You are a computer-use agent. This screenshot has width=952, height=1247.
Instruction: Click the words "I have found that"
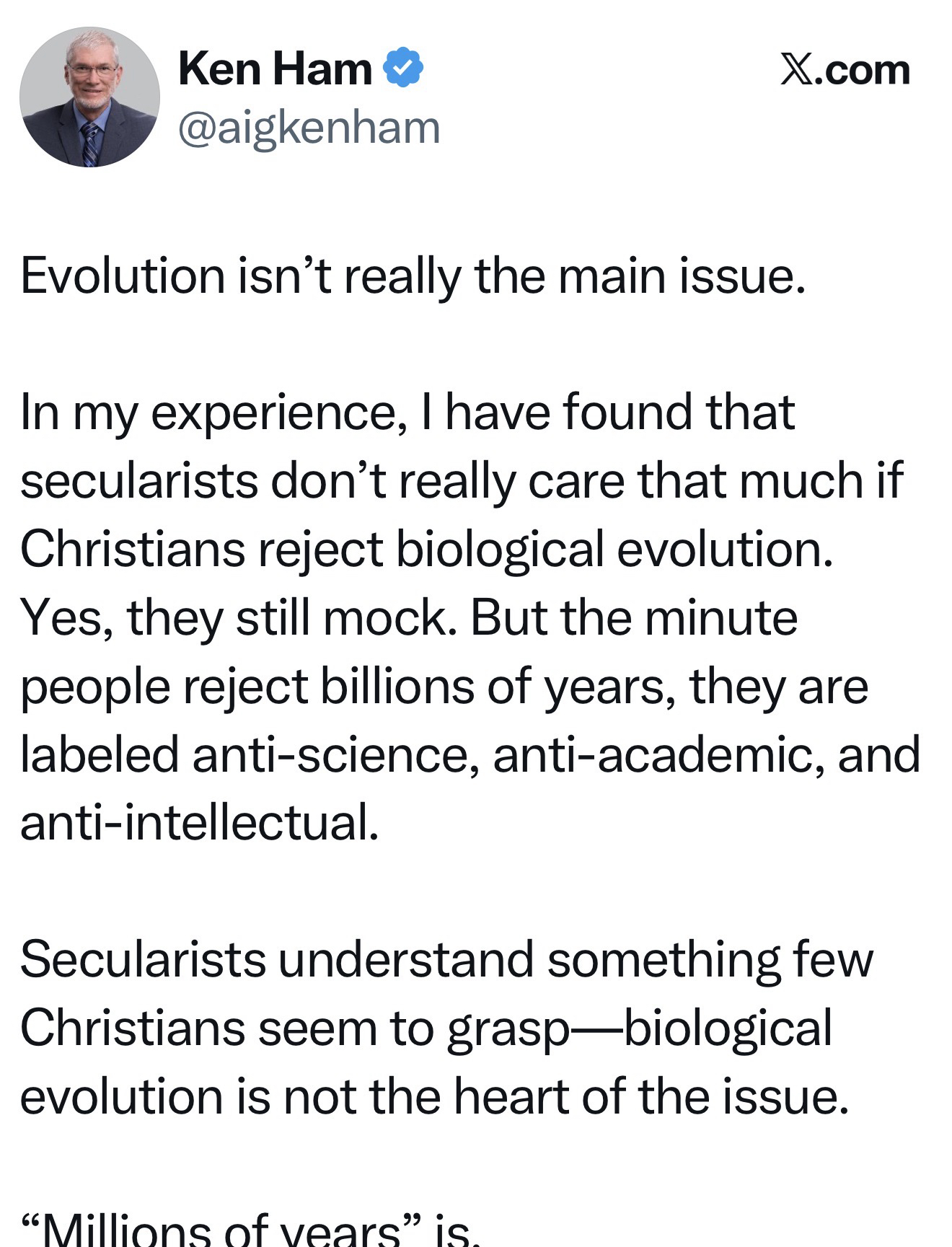pyautogui.click(x=620, y=413)
